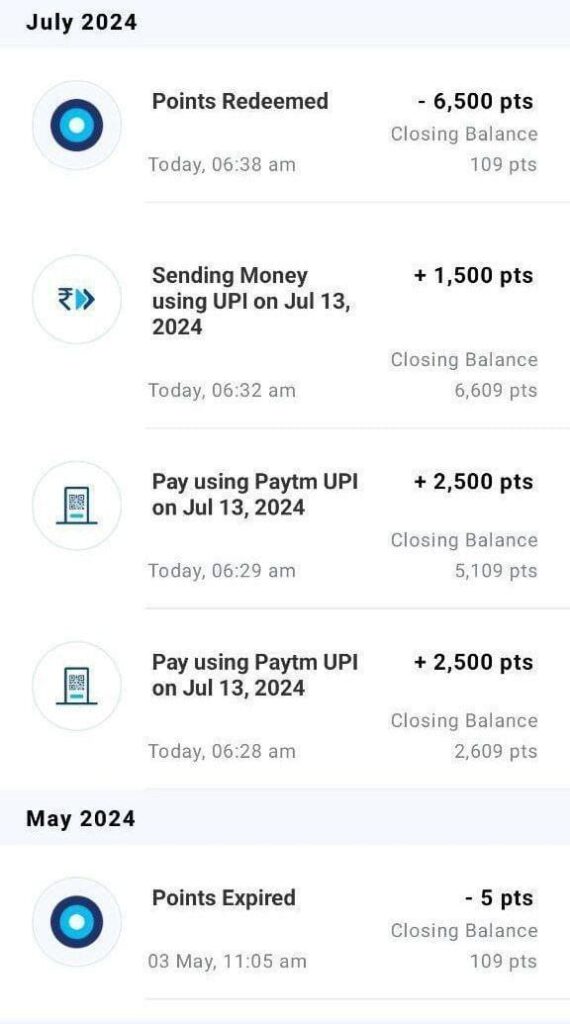Tap the rupee send-money UPI icon
The image size is (570, 1024).
tap(76, 299)
